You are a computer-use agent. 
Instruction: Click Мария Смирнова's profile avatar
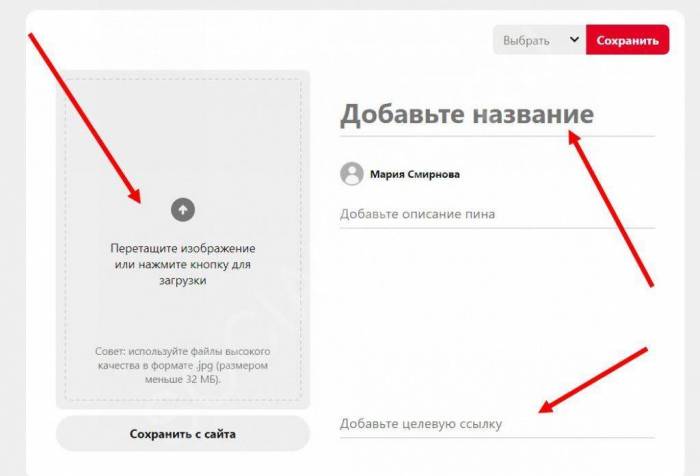[352, 174]
